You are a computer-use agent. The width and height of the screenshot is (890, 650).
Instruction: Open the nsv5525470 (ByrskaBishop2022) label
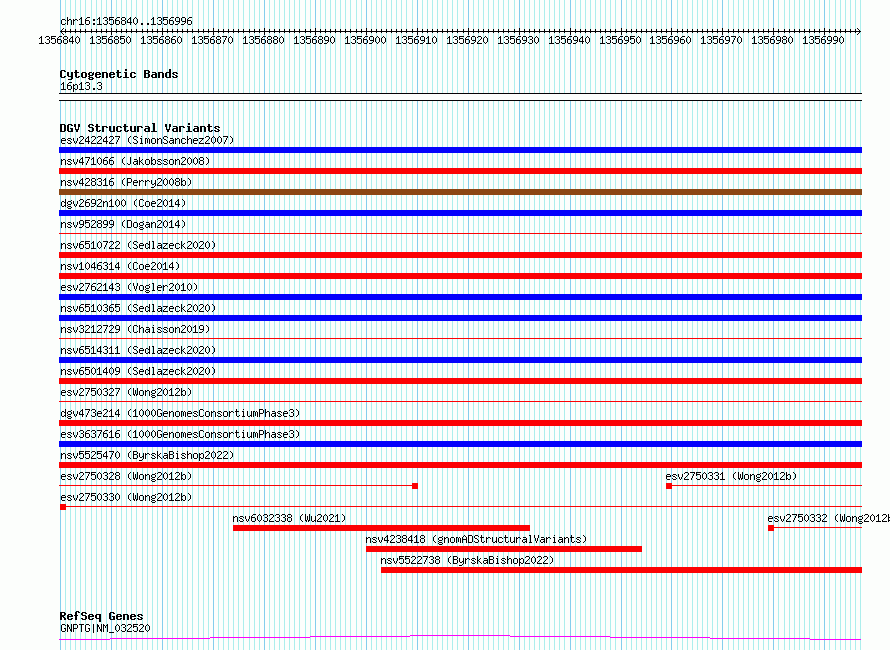point(147,455)
